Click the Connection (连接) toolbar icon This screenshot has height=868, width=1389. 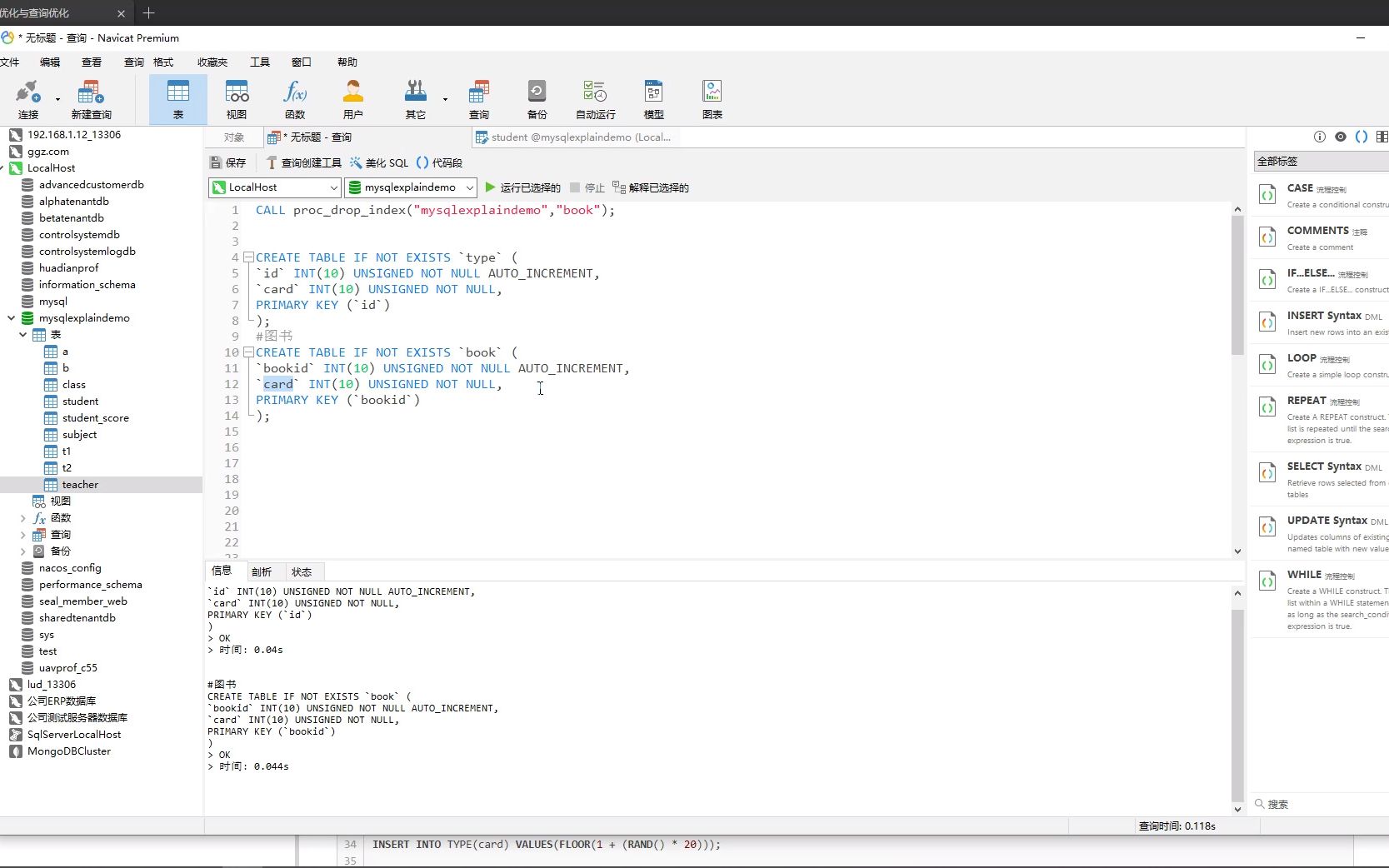pos(28,99)
